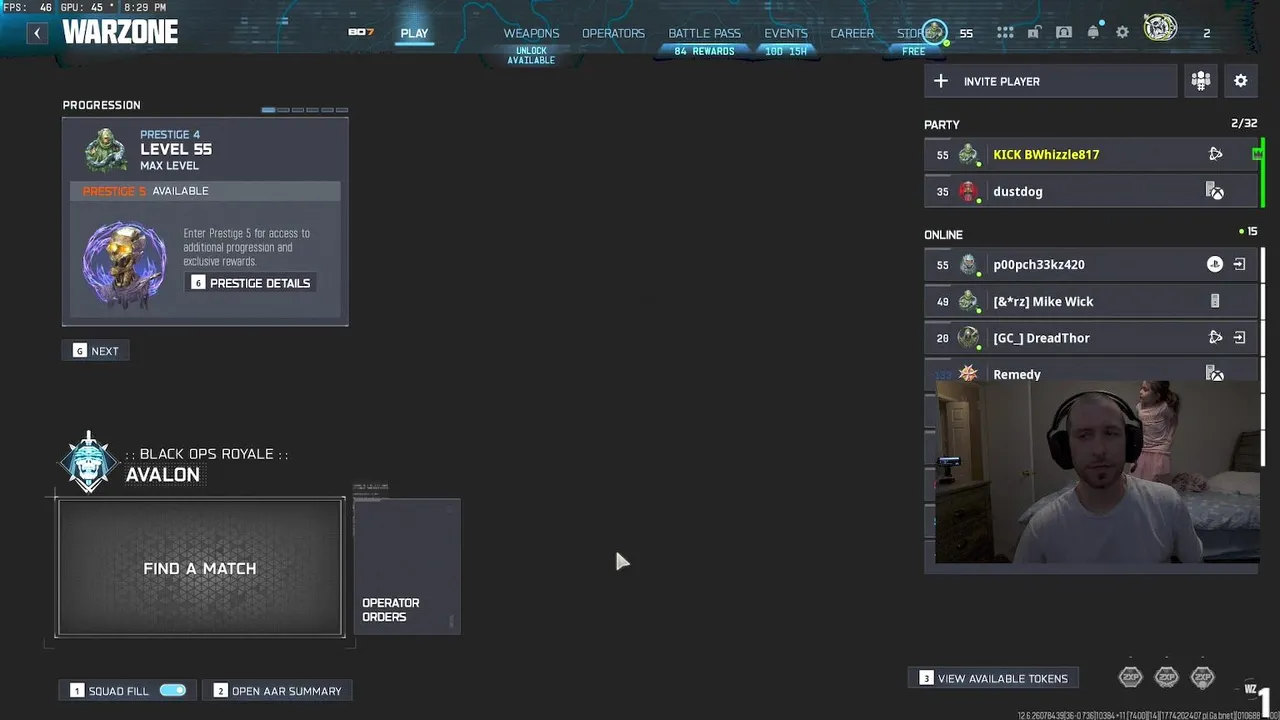1280x720 pixels.
Task: Click the third double XP token icon
Action: point(1202,678)
